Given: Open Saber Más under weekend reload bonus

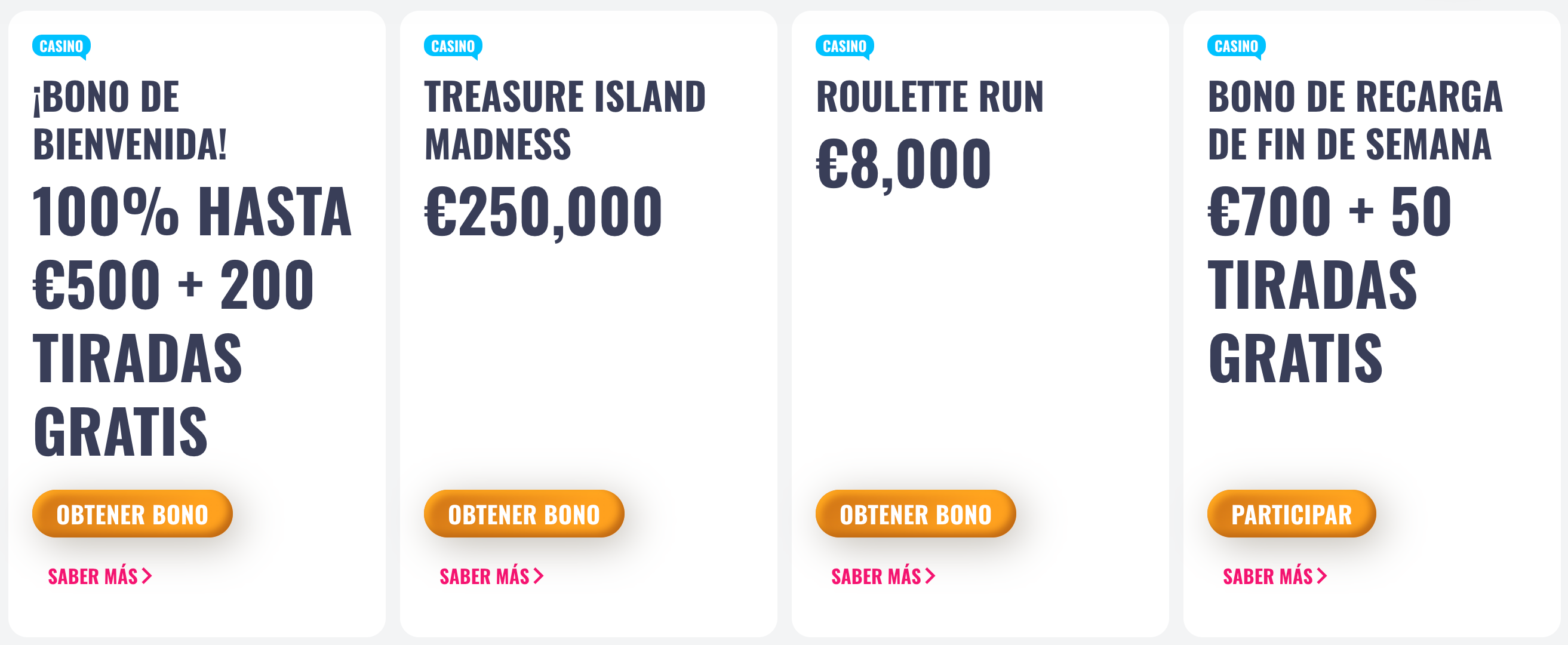Looking at the screenshot, I should click(x=1275, y=576).
